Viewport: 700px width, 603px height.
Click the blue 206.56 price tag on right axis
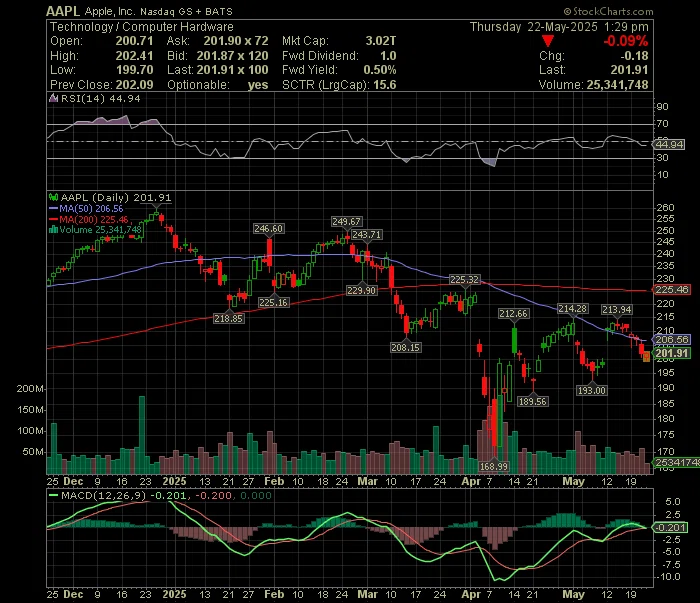(x=671, y=340)
